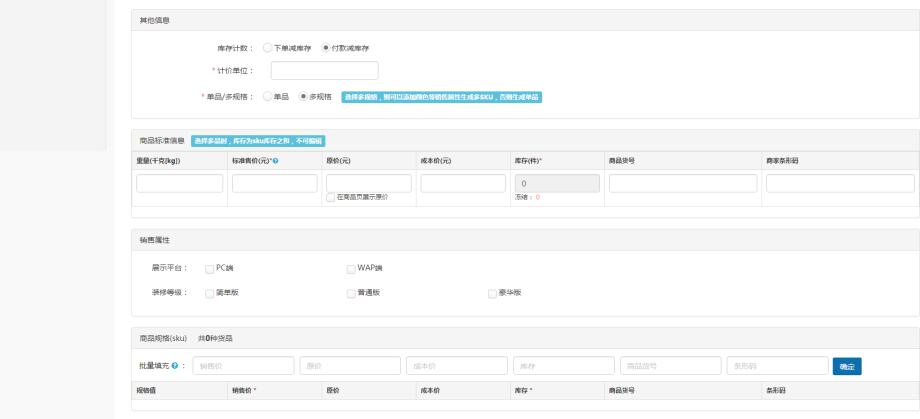
Task: Click batch-fill 销售价 input
Action: coord(243,367)
